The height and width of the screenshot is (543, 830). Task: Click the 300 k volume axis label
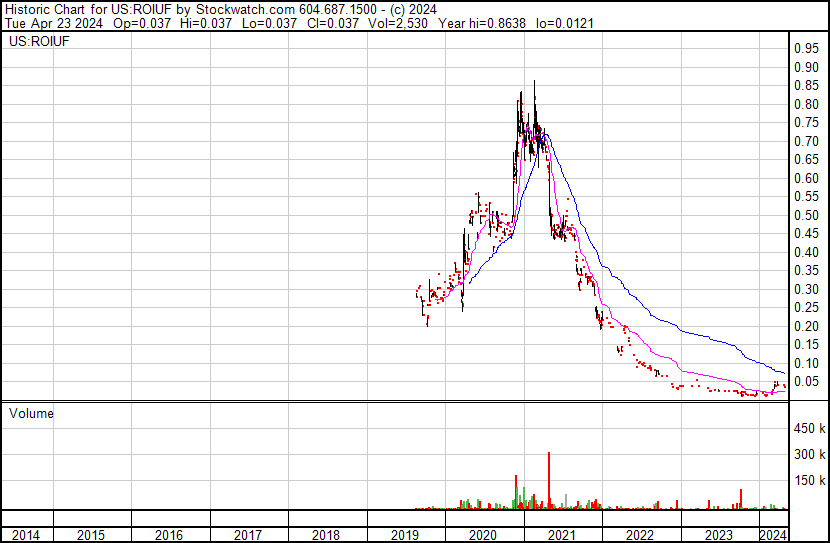coord(809,454)
